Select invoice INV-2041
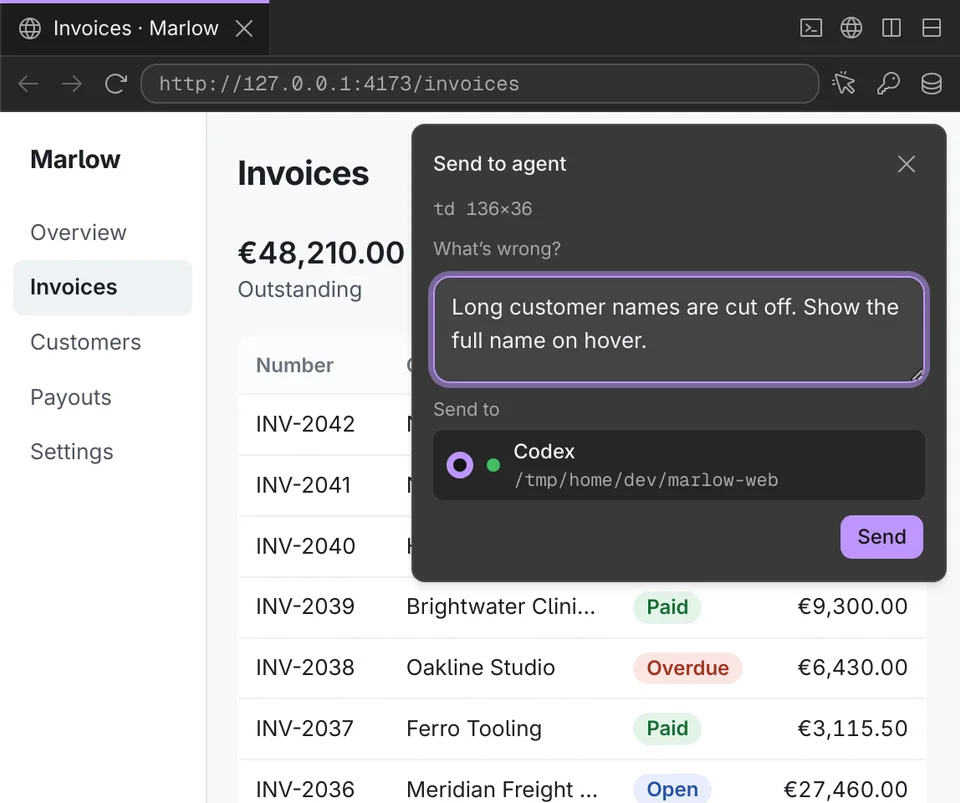960x803 pixels. (x=303, y=485)
